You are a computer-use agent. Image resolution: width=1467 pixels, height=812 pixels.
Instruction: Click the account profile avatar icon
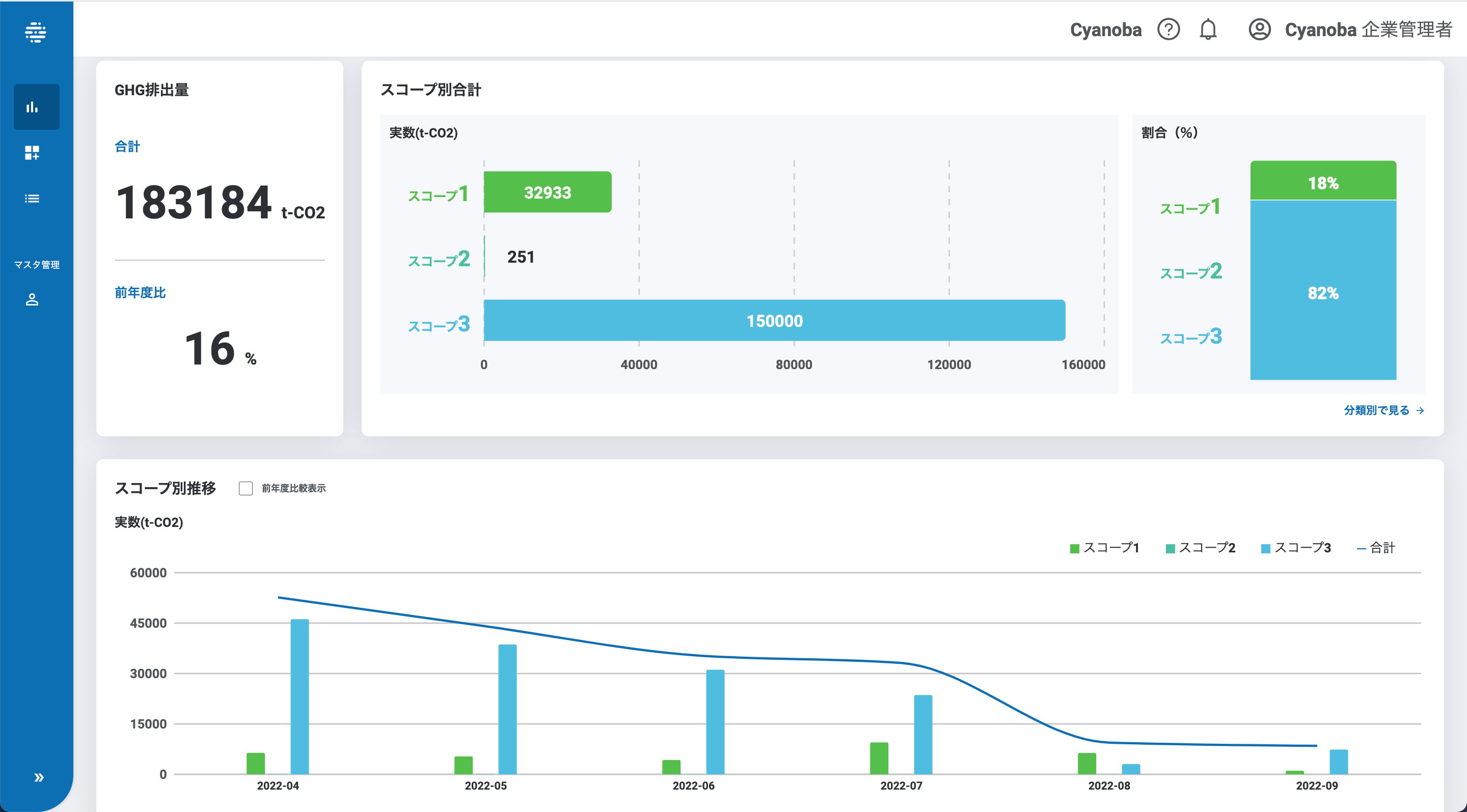point(1259,30)
